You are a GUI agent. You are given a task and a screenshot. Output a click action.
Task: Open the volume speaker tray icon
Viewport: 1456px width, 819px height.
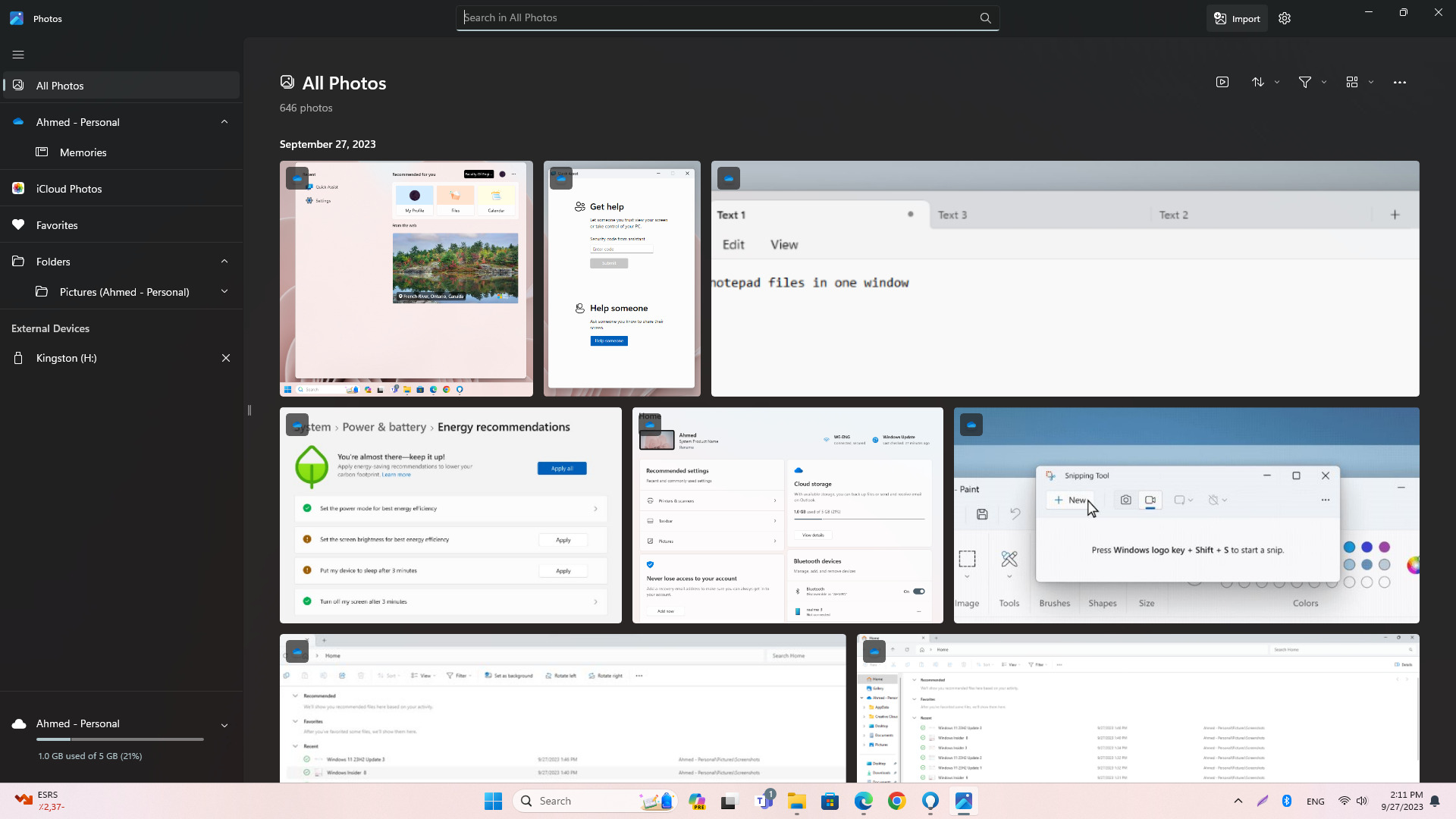tap(1362, 801)
